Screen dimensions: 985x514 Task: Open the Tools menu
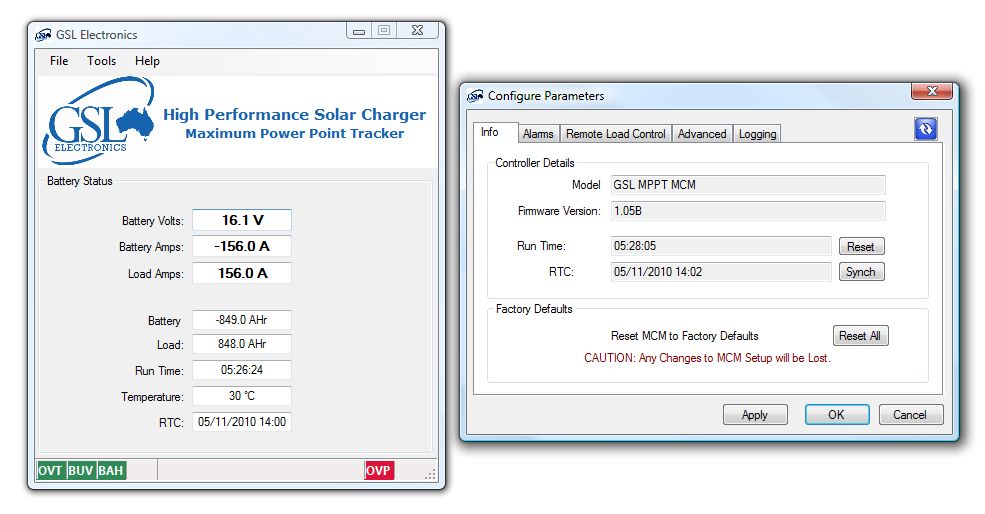click(101, 61)
